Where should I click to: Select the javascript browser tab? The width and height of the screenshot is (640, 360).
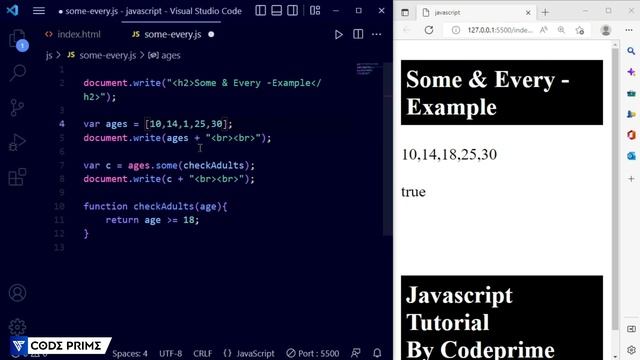(x=476, y=13)
